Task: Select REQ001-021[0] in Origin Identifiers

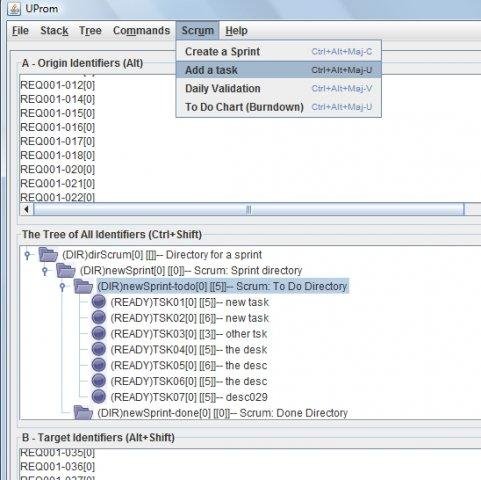Action: (57, 183)
